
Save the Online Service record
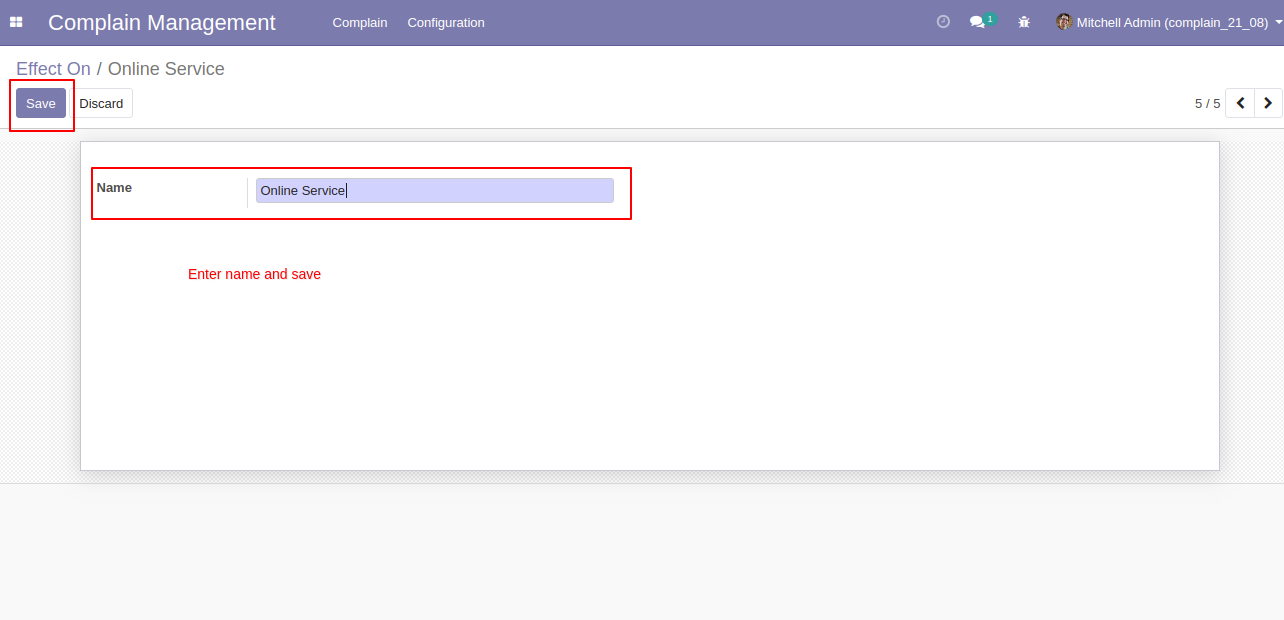click(41, 103)
